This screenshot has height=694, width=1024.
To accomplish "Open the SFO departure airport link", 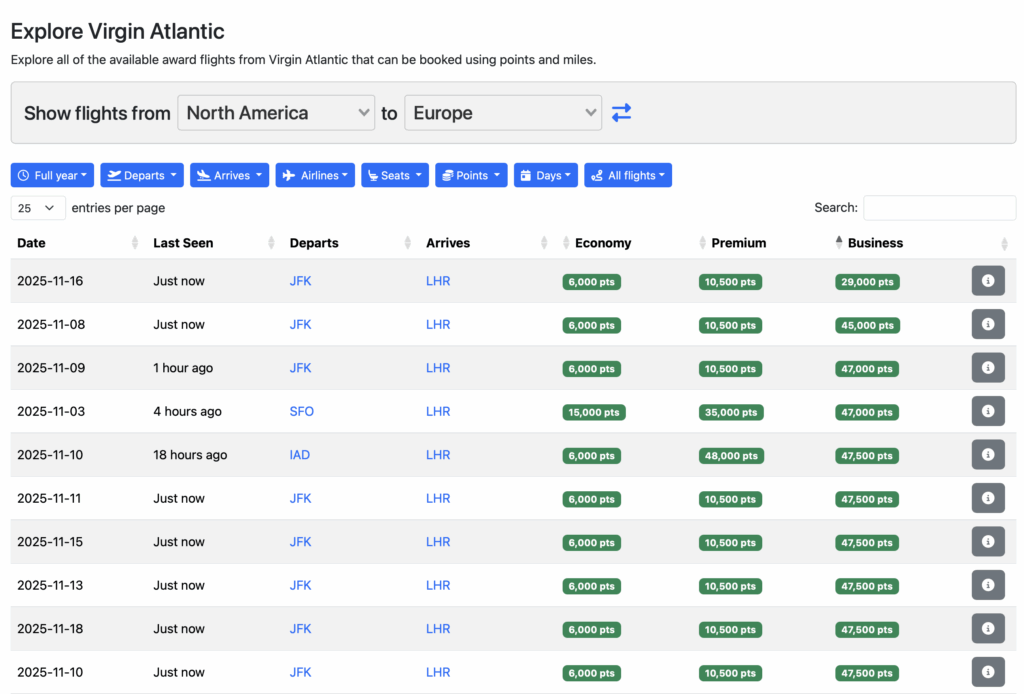I will [301, 411].
